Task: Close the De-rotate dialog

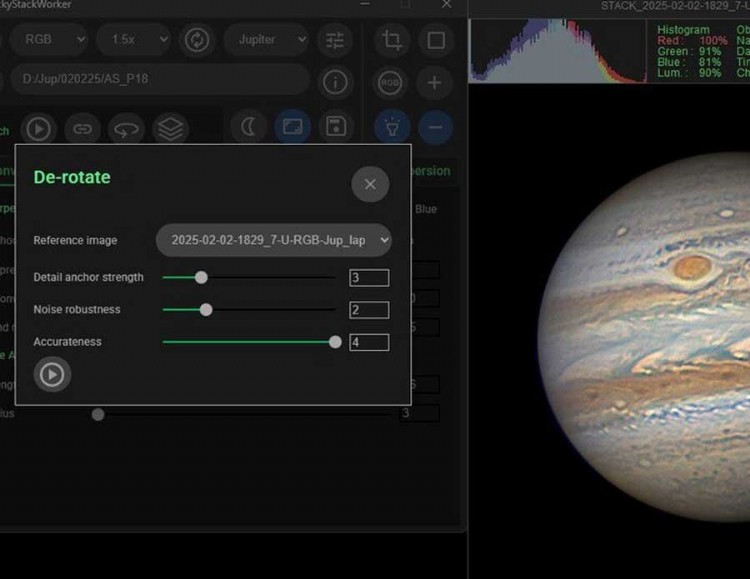Action: pos(370,184)
